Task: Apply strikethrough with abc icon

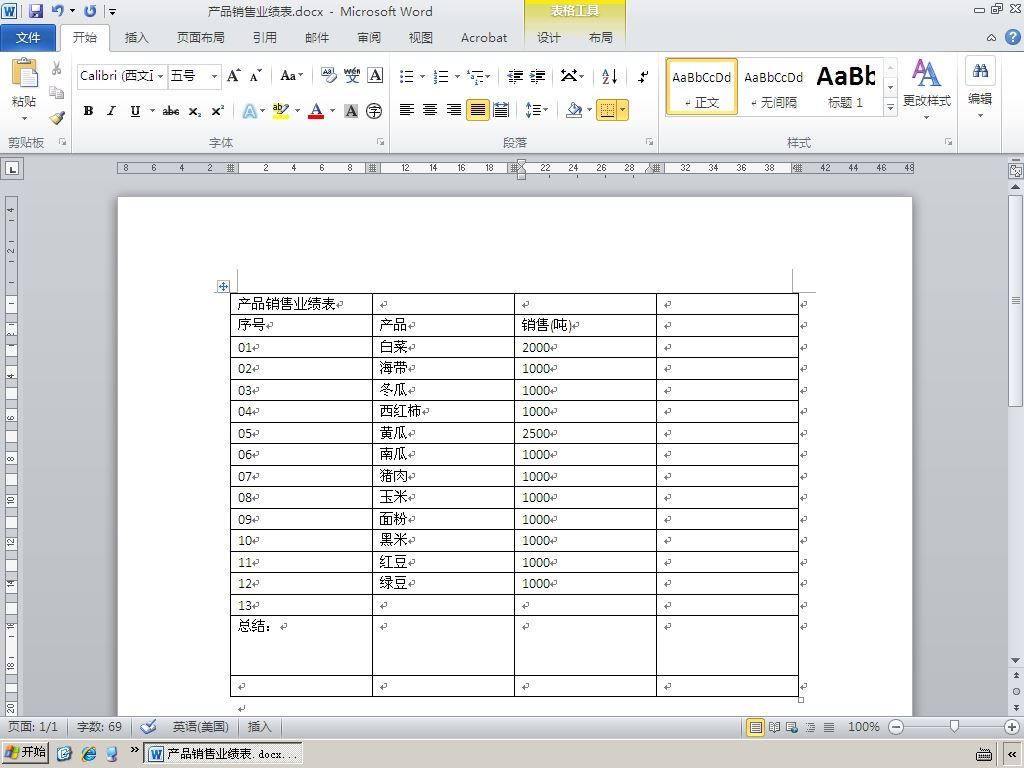Action: [x=170, y=111]
